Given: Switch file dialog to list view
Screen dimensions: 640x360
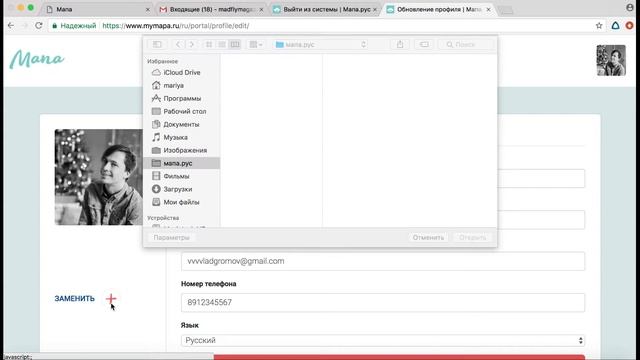Looking at the screenshot, I should (x=222, y=44).
